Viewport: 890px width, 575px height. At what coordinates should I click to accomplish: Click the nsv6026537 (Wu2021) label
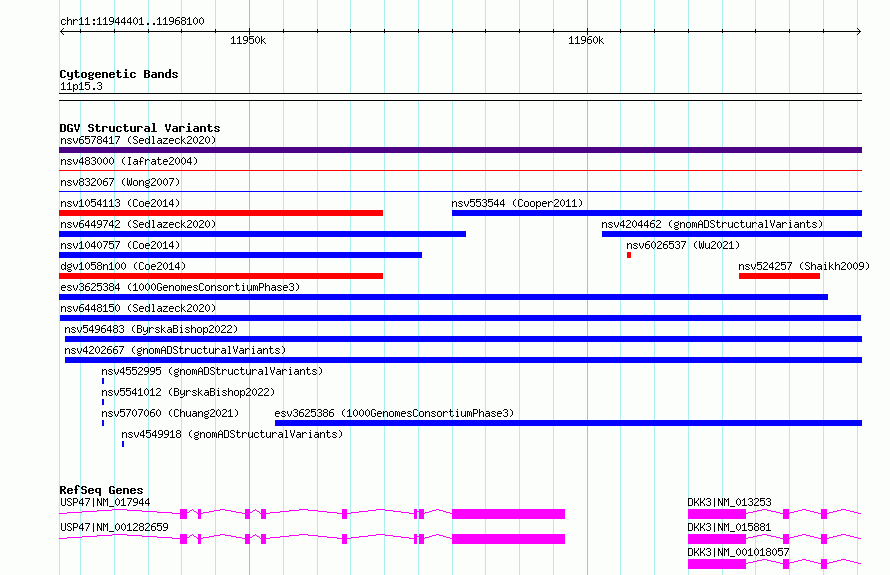tap(683, 245)
